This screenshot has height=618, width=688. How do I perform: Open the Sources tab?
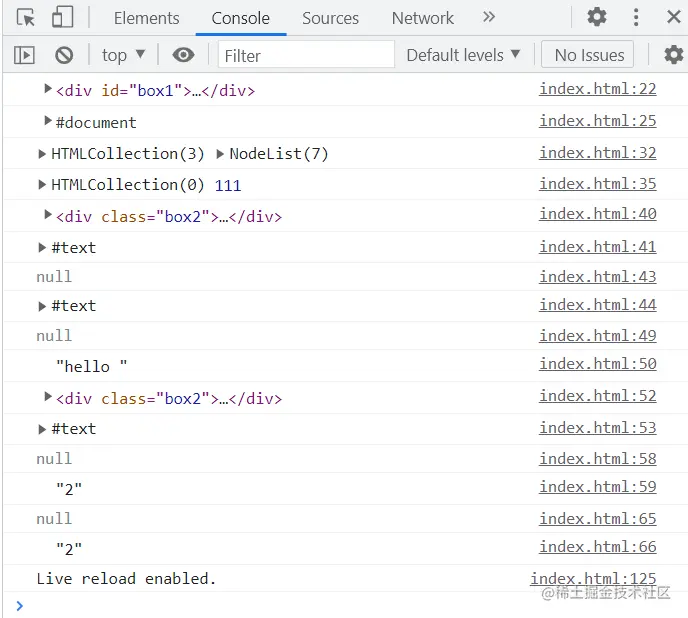330,18
